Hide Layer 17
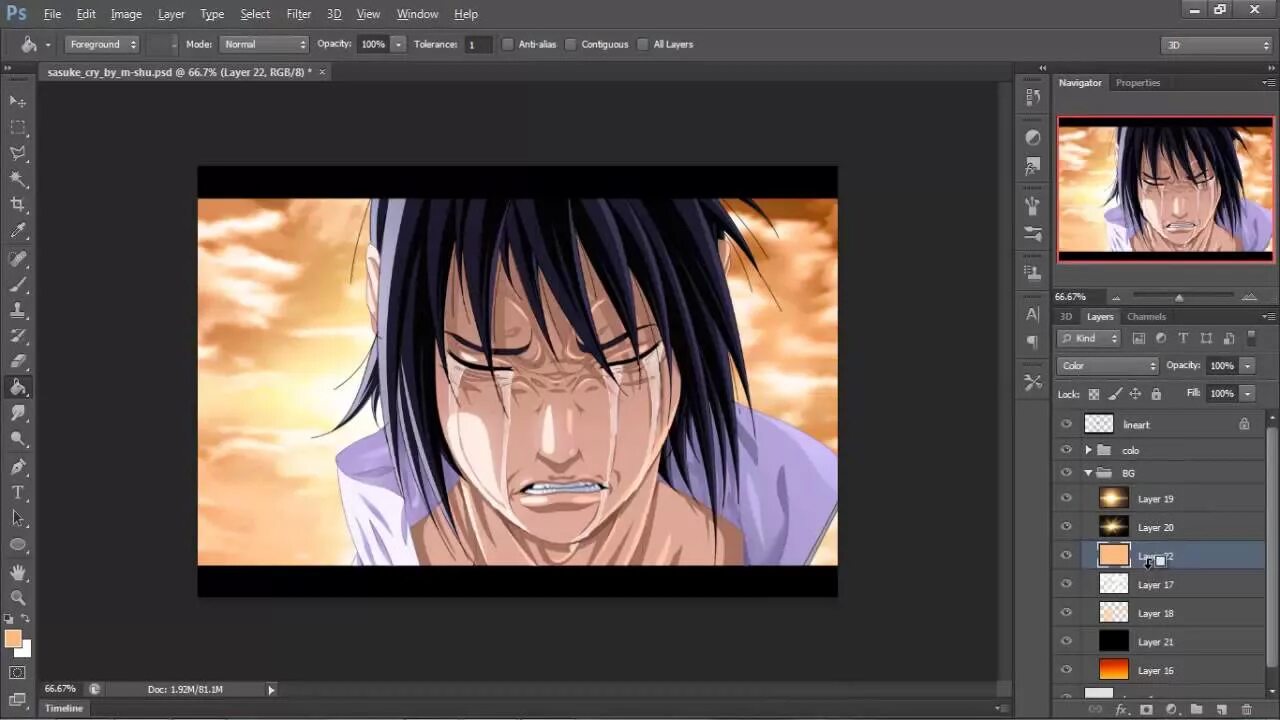The height and width of the screenshot is (720, 1280). [x=1066, y=584]
